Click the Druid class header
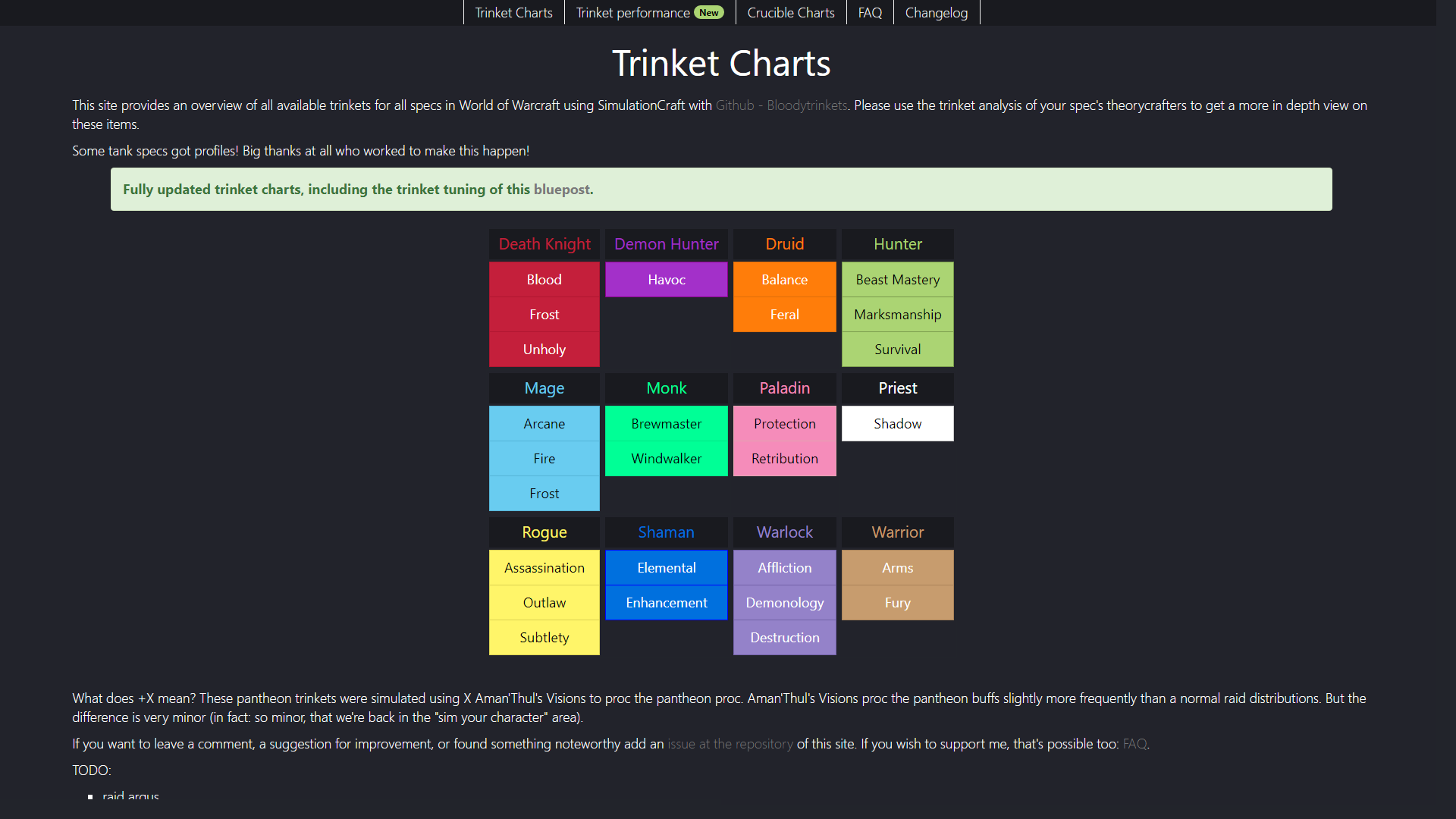The width and height of the screenshot is (1456, 819). coord(785,244)
